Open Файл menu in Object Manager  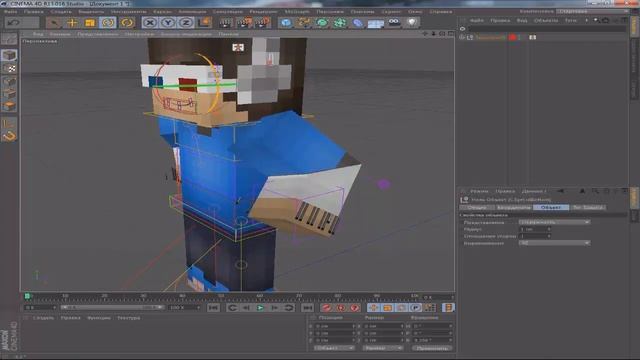pos(477,20)
